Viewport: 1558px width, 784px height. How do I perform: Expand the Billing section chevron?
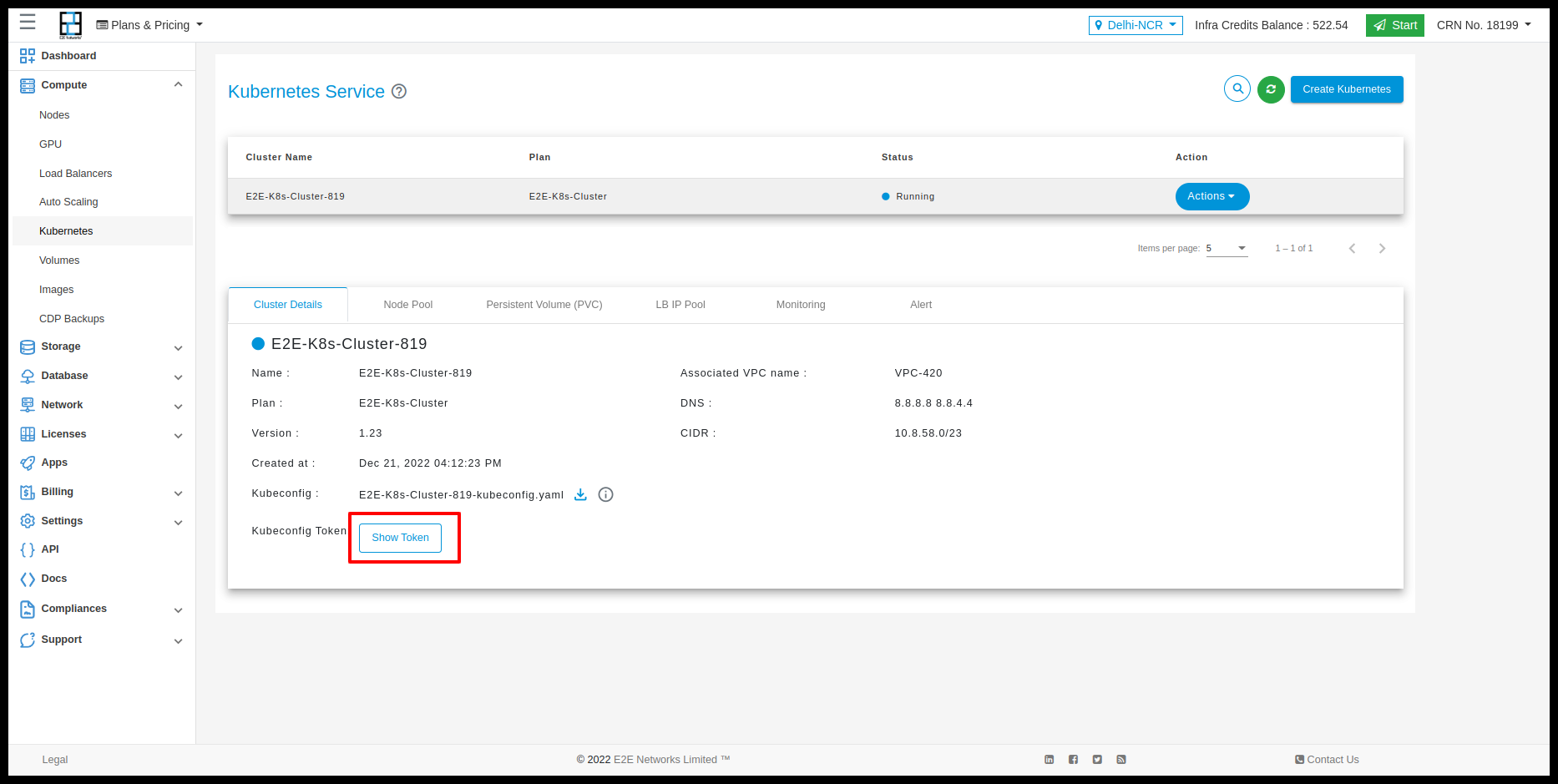[178, 493]
